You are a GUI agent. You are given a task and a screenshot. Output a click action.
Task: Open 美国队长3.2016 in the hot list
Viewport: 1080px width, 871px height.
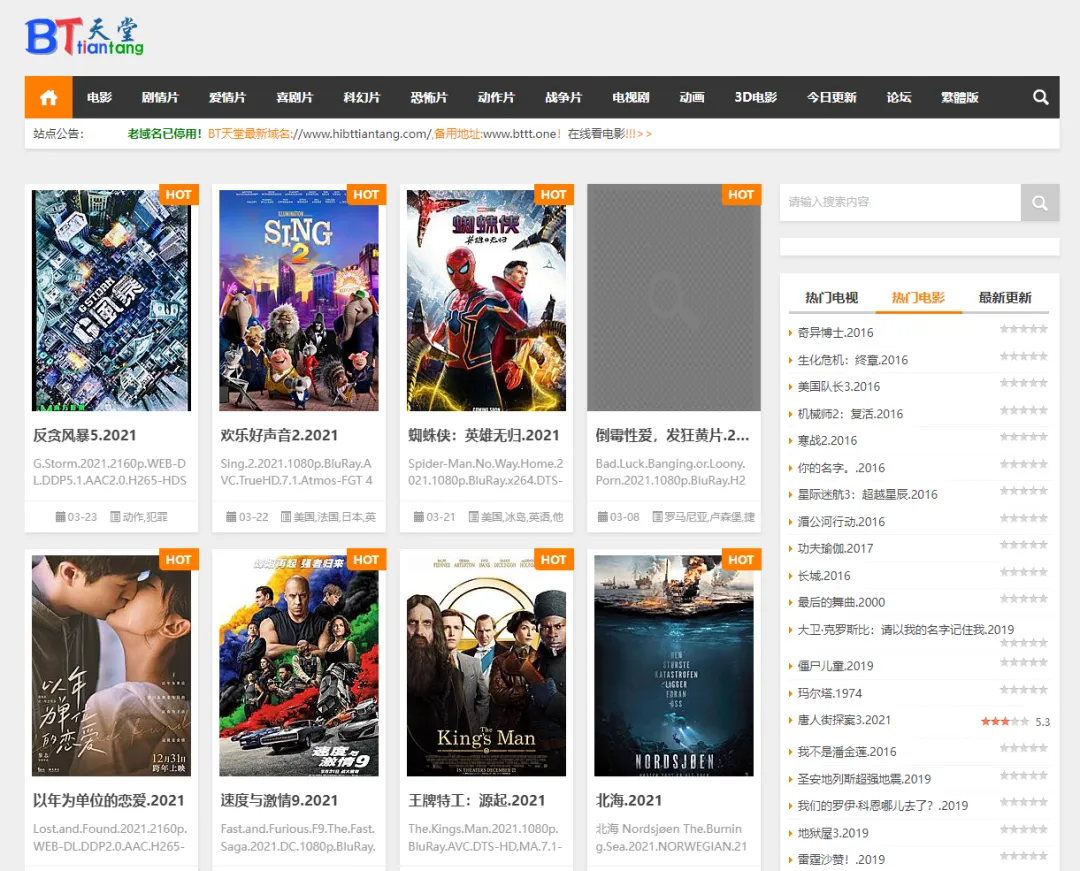(839, 387)
